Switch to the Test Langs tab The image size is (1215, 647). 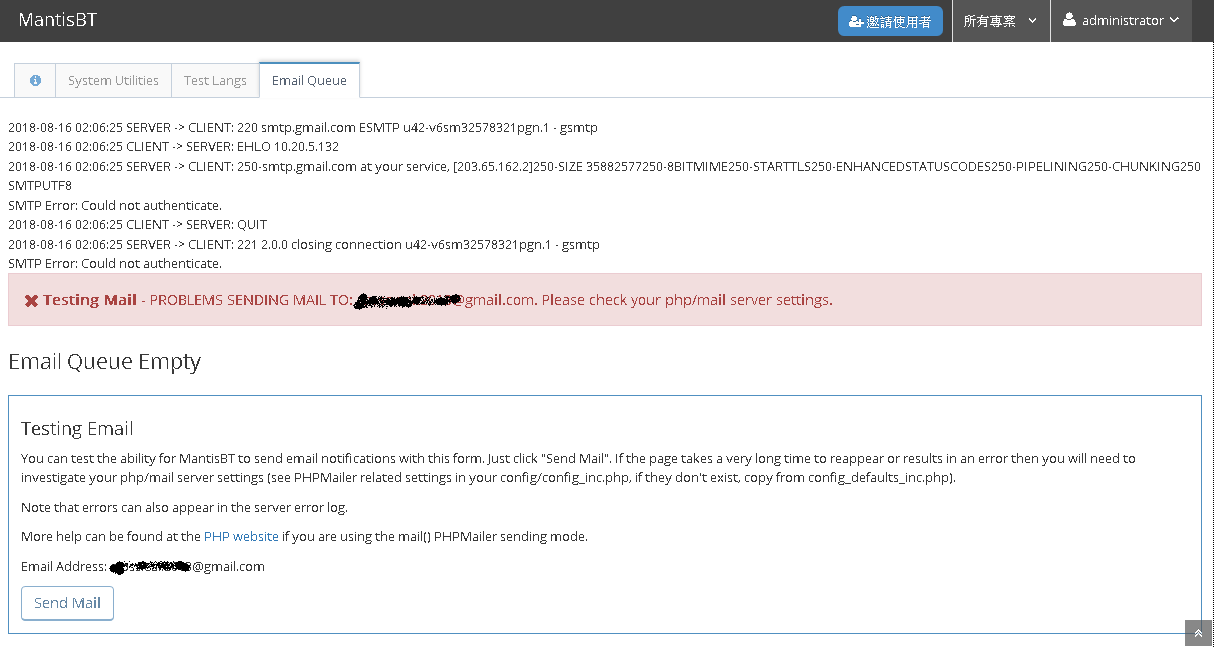click(215, 81)
